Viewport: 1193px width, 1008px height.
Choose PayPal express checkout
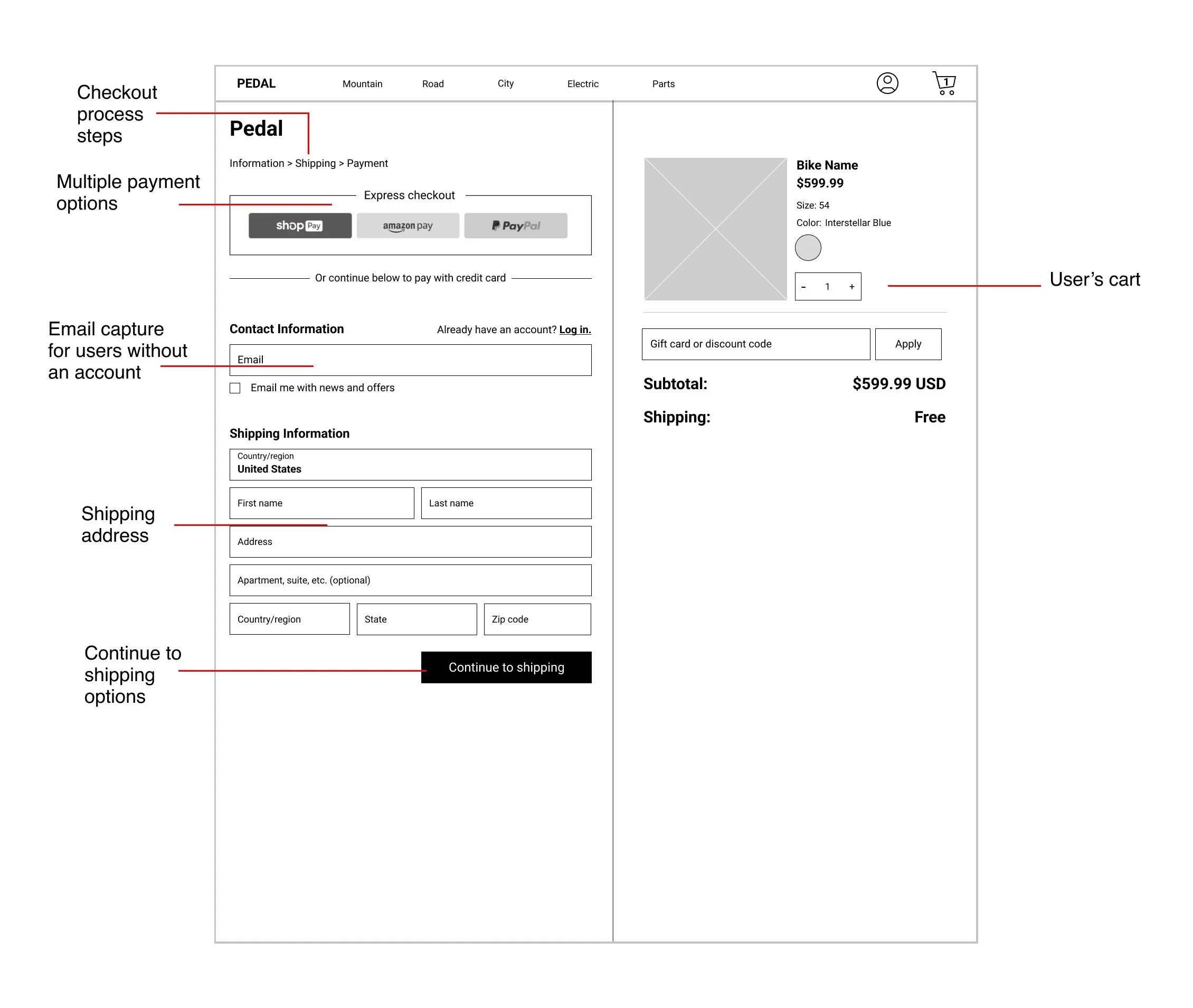click(515, 225)
